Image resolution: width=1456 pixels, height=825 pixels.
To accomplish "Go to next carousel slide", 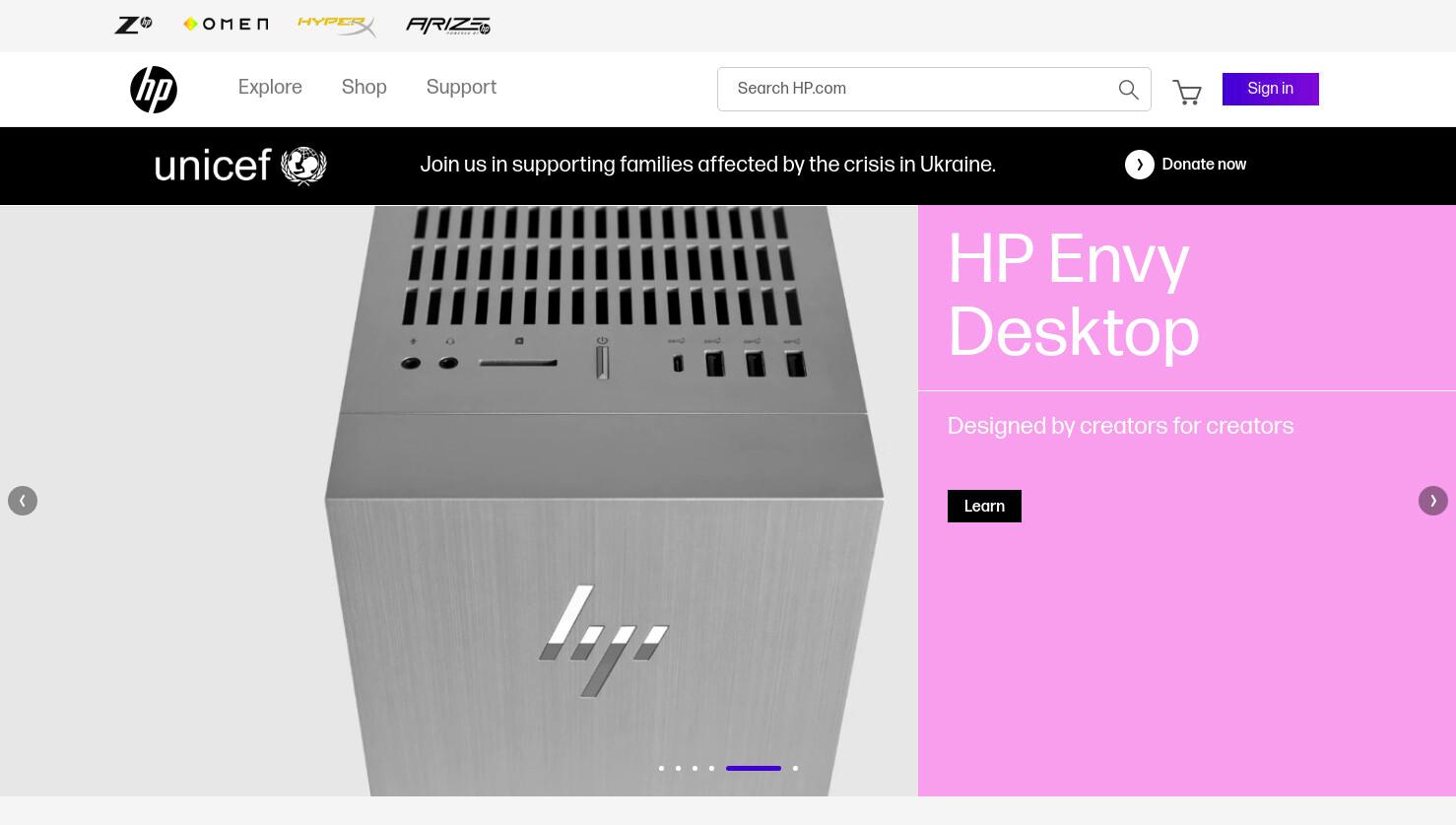I will point(1433,501).
